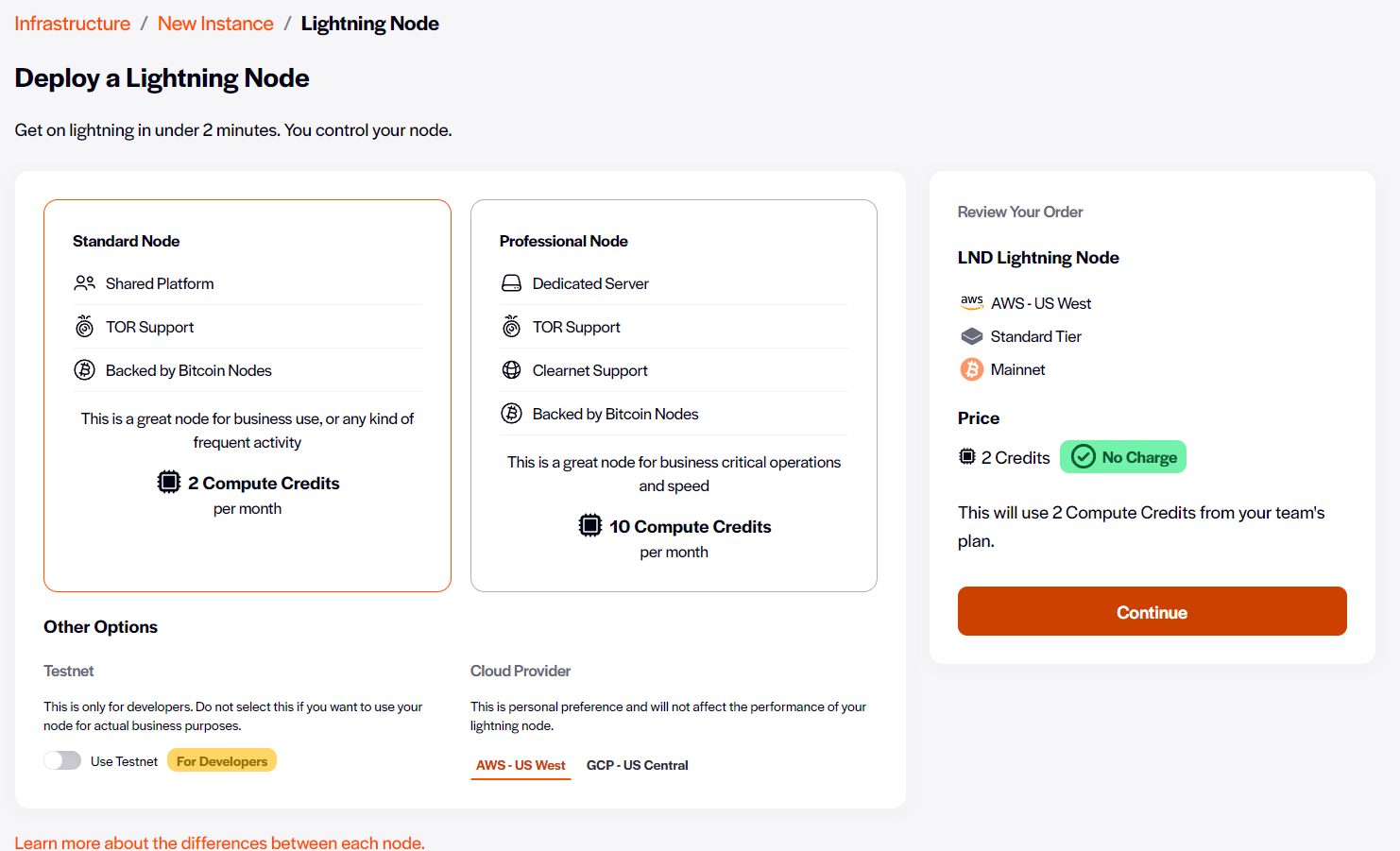Click the Dedicated Server icon on Professional Node

click(512, 282)
